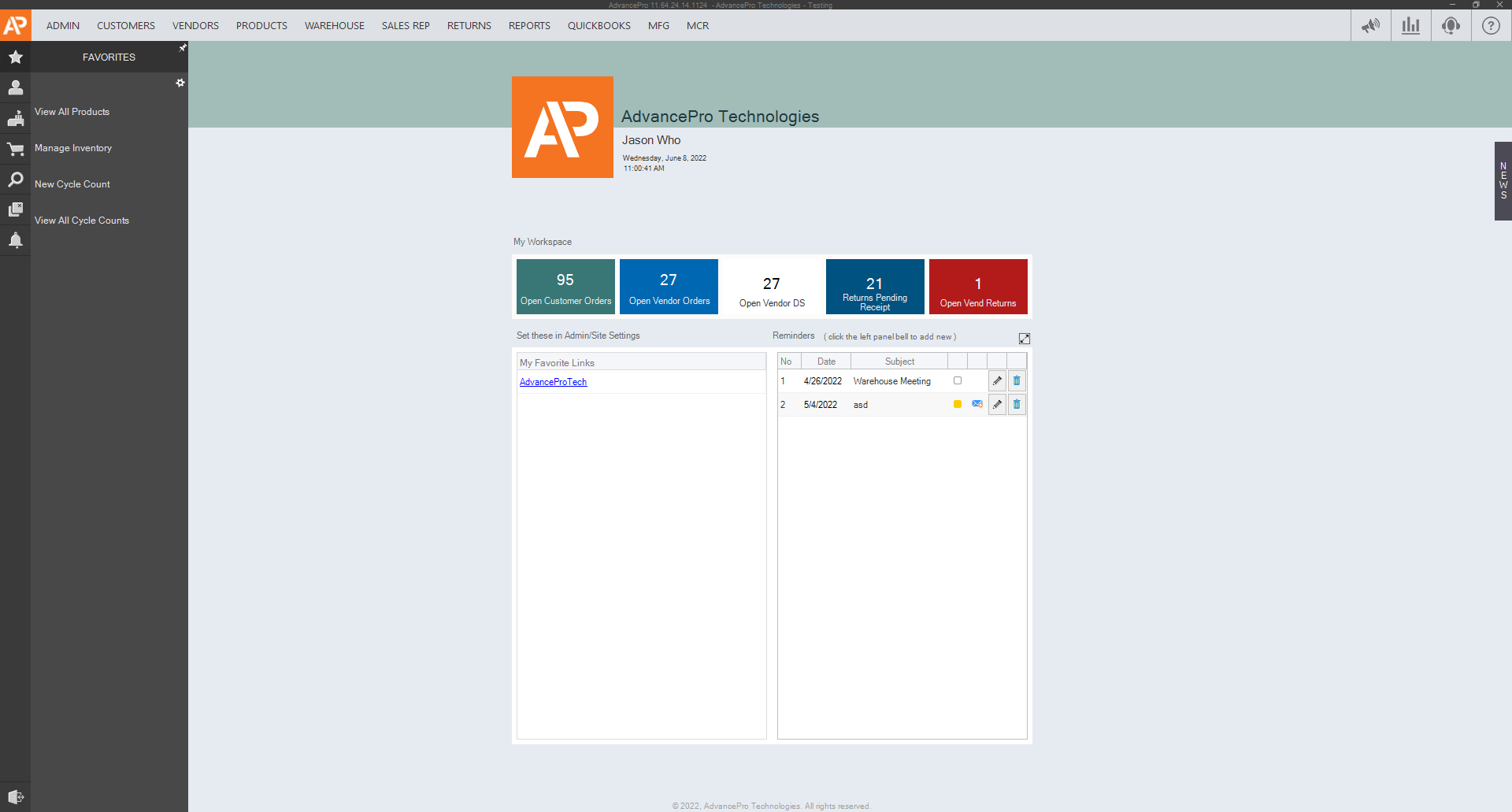
Task: Open the WAREHOUSE menu
Action: (x=334, y=26)
